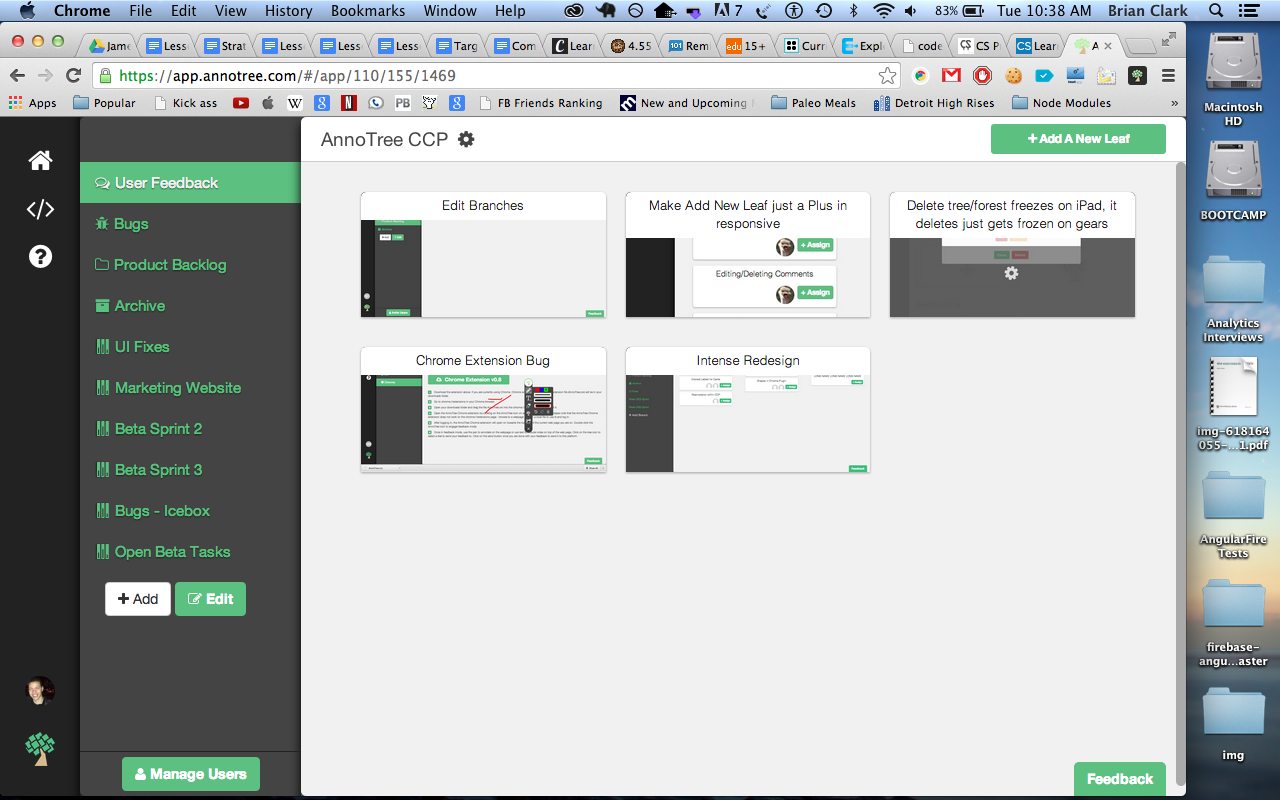The image size is (1280, 800).
Task: Open Spotlight search magnifier
Action: 1216,11
